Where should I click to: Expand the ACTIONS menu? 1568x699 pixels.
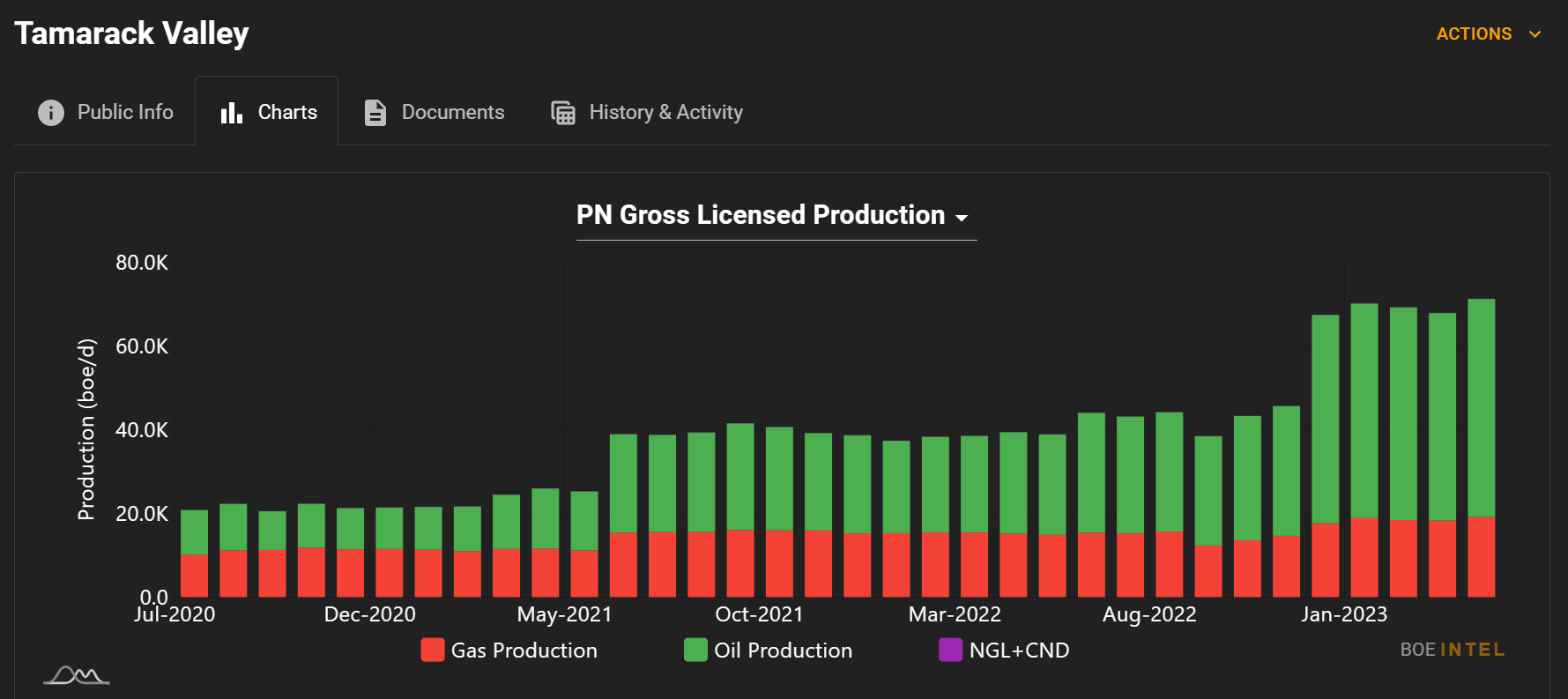[x=1489, y=33]
